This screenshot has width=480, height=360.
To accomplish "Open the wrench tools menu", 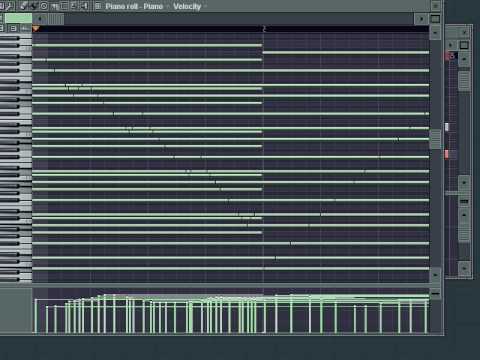I will pyautogui.click(x=9, y=6).
